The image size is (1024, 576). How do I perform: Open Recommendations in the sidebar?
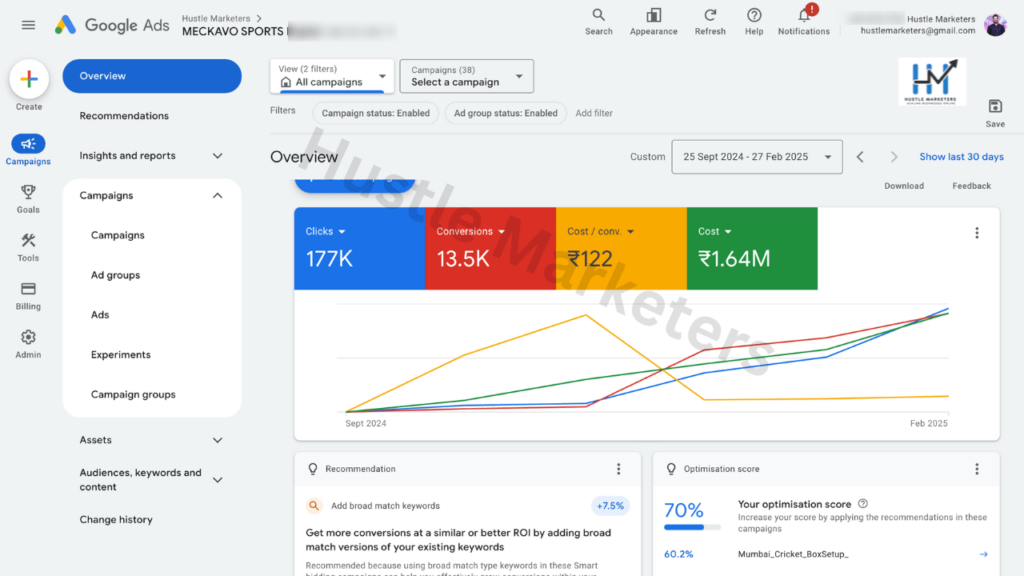124,116
